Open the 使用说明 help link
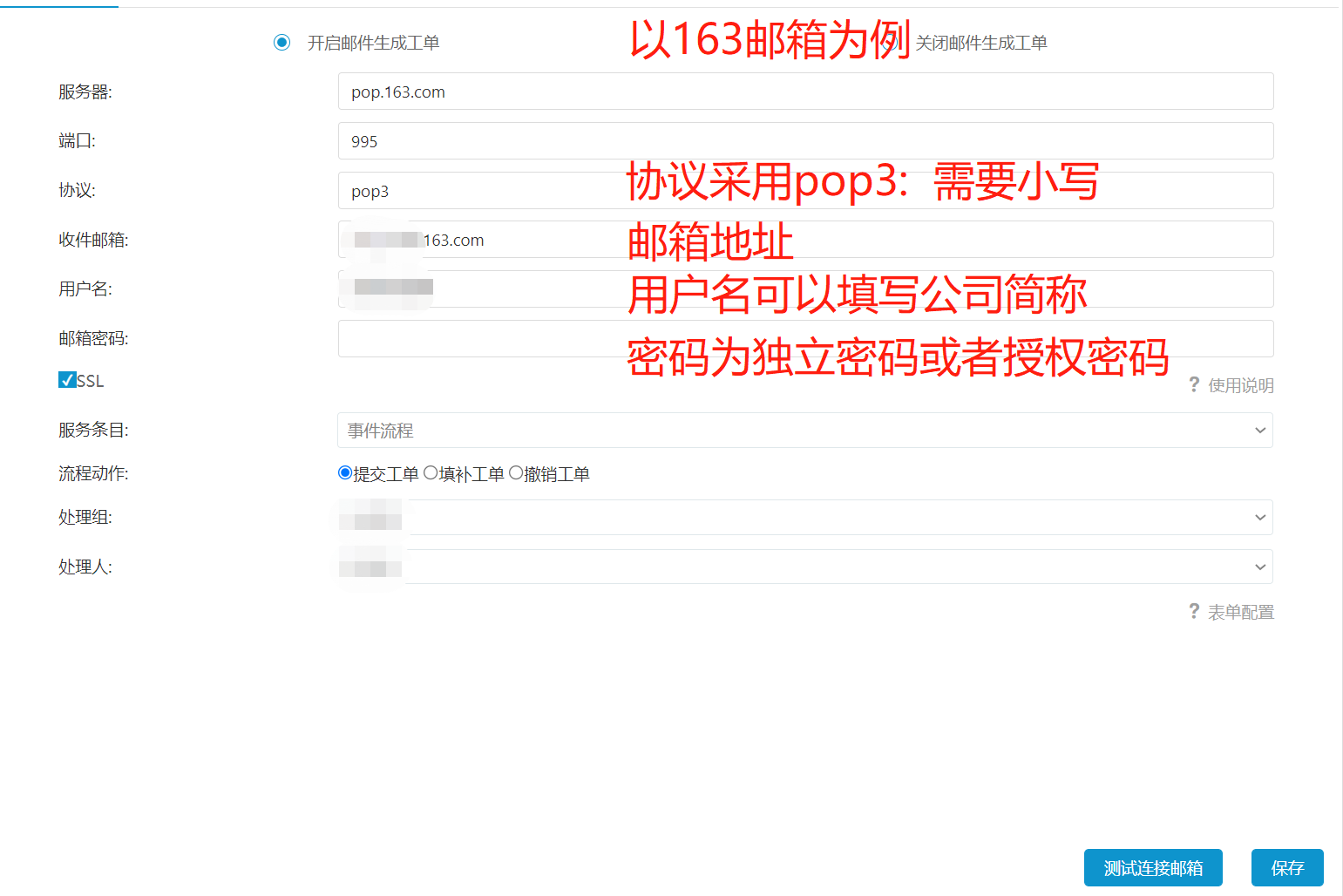This screenshot has height=896, width=1343. pyautogui.click(x=1240, y=385)
